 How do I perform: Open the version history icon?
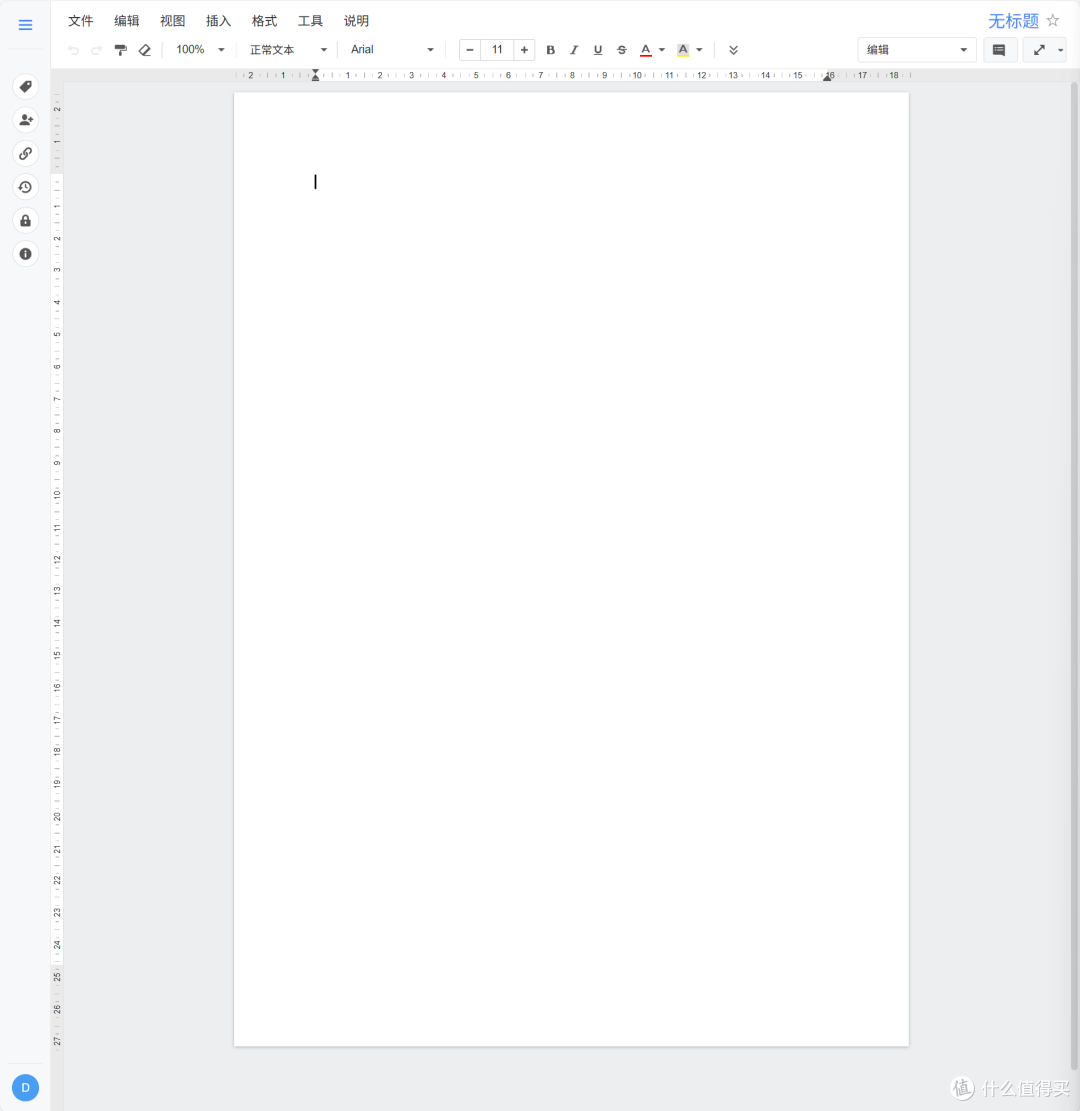tap(26, 187)
